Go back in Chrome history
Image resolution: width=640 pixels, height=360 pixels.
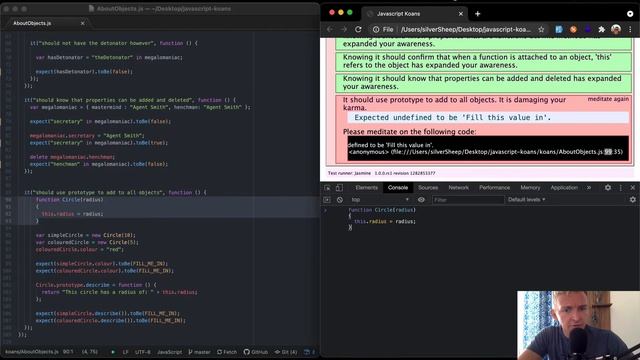click(330, 29)
